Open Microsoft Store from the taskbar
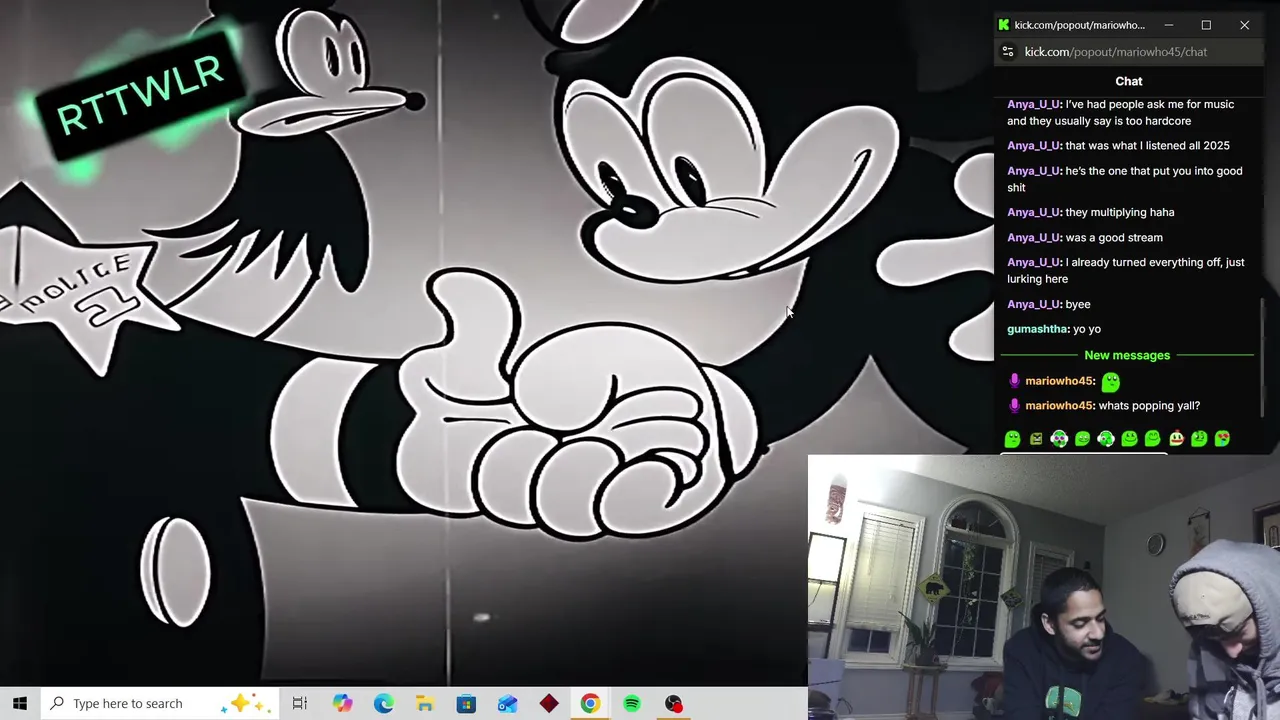Image resolution: width=1280 pixels, height=720 pixels. point(466,703)
